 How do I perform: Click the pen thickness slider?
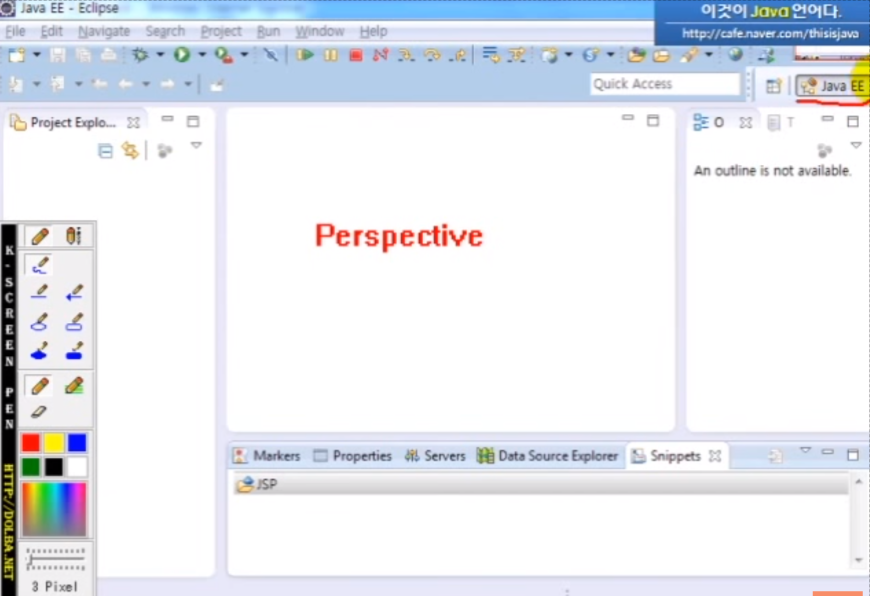(55, 559)
